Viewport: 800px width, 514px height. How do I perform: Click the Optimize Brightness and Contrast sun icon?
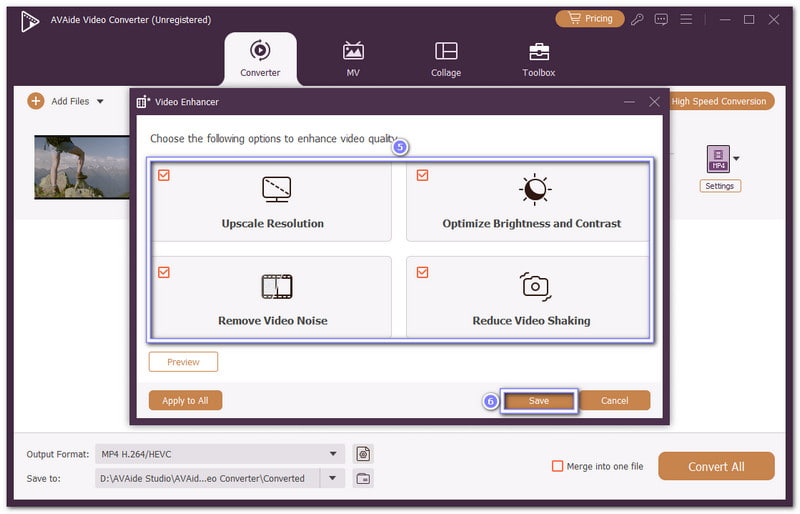click(x=534, y=188)
